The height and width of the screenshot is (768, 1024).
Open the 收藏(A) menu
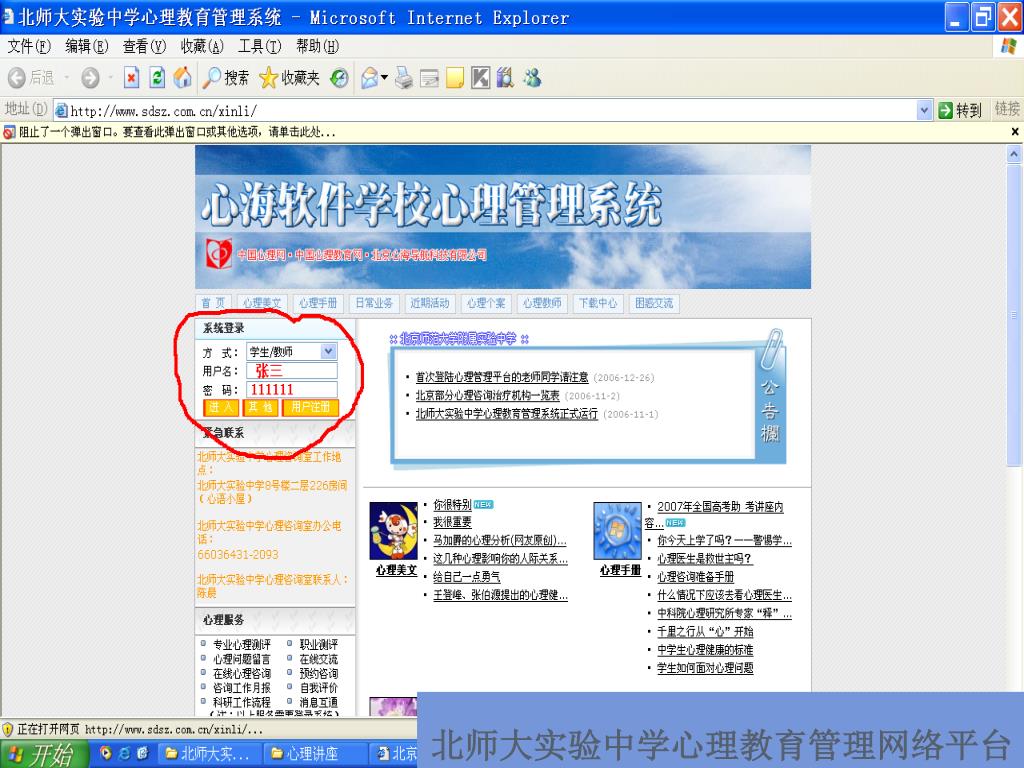click(x=202, y=46)
